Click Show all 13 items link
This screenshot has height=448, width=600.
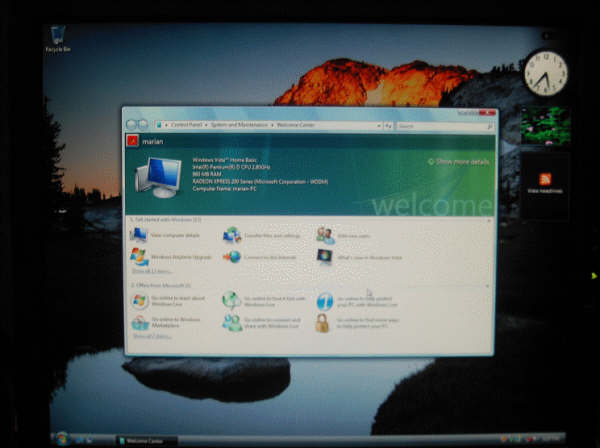pos(151,271)
